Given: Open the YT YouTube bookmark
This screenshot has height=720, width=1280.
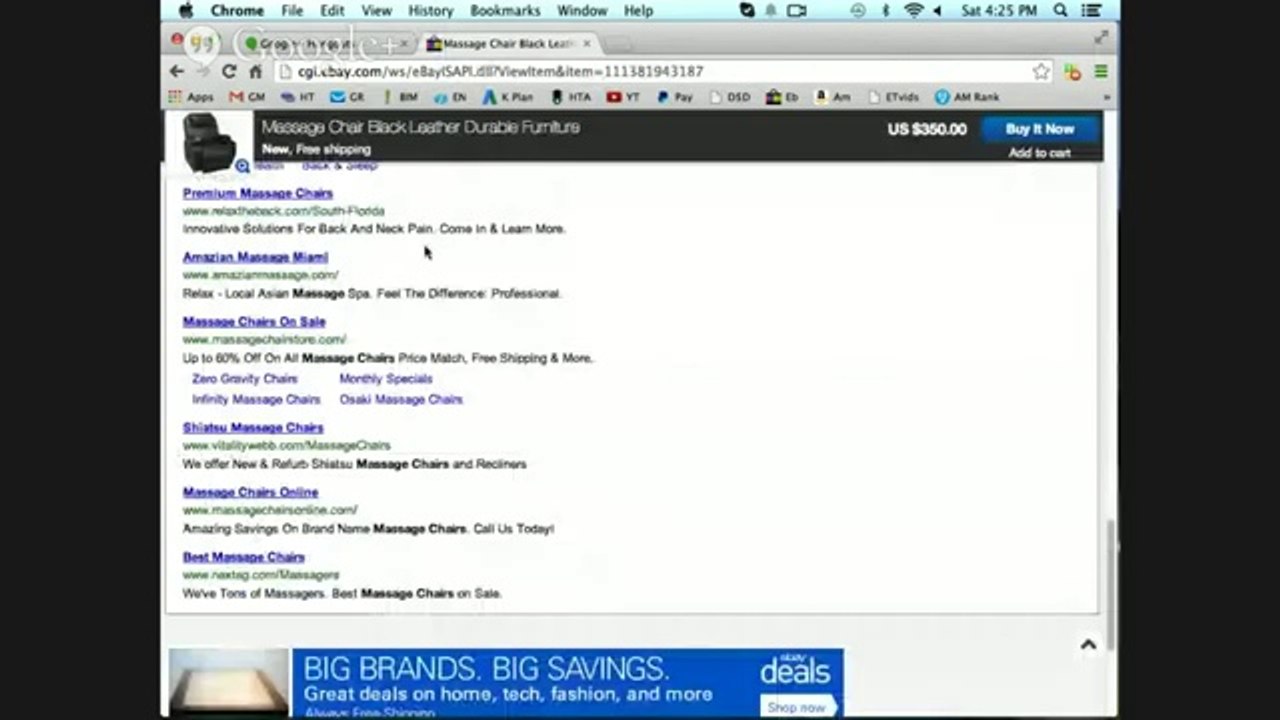Looking at the screenshot, I should coord(623,97).
